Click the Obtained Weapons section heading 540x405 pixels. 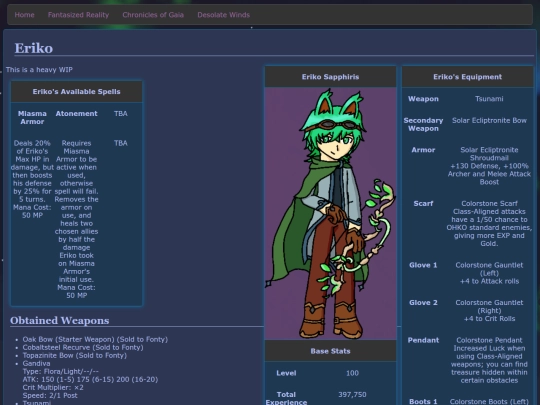coord(60,320)
